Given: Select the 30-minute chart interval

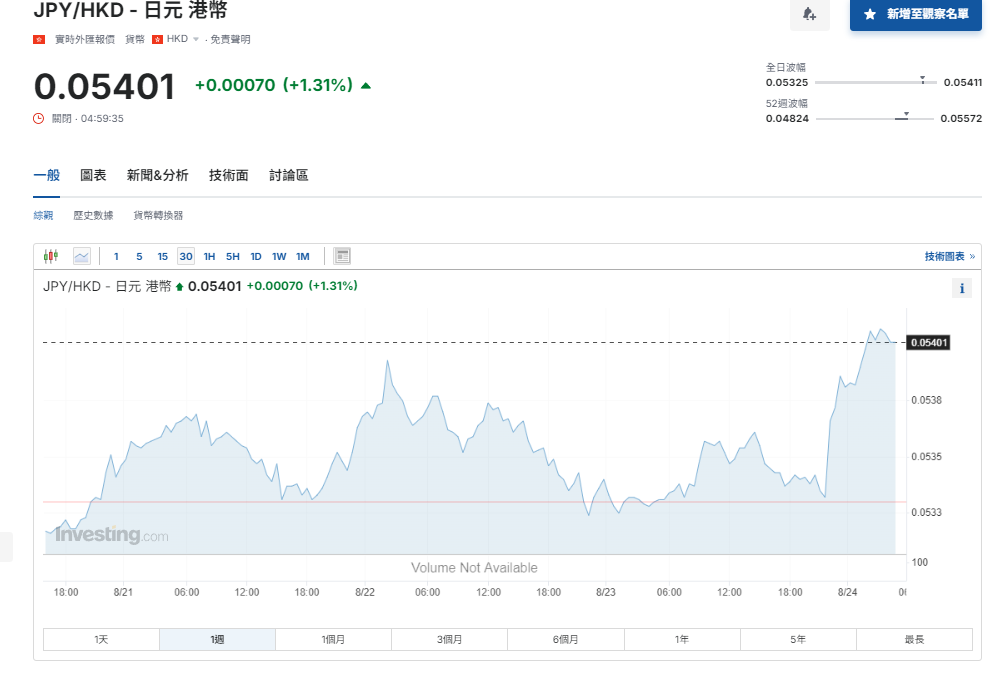Looking at the screenshot, I should pyautogui.click(x=186, y=256).
